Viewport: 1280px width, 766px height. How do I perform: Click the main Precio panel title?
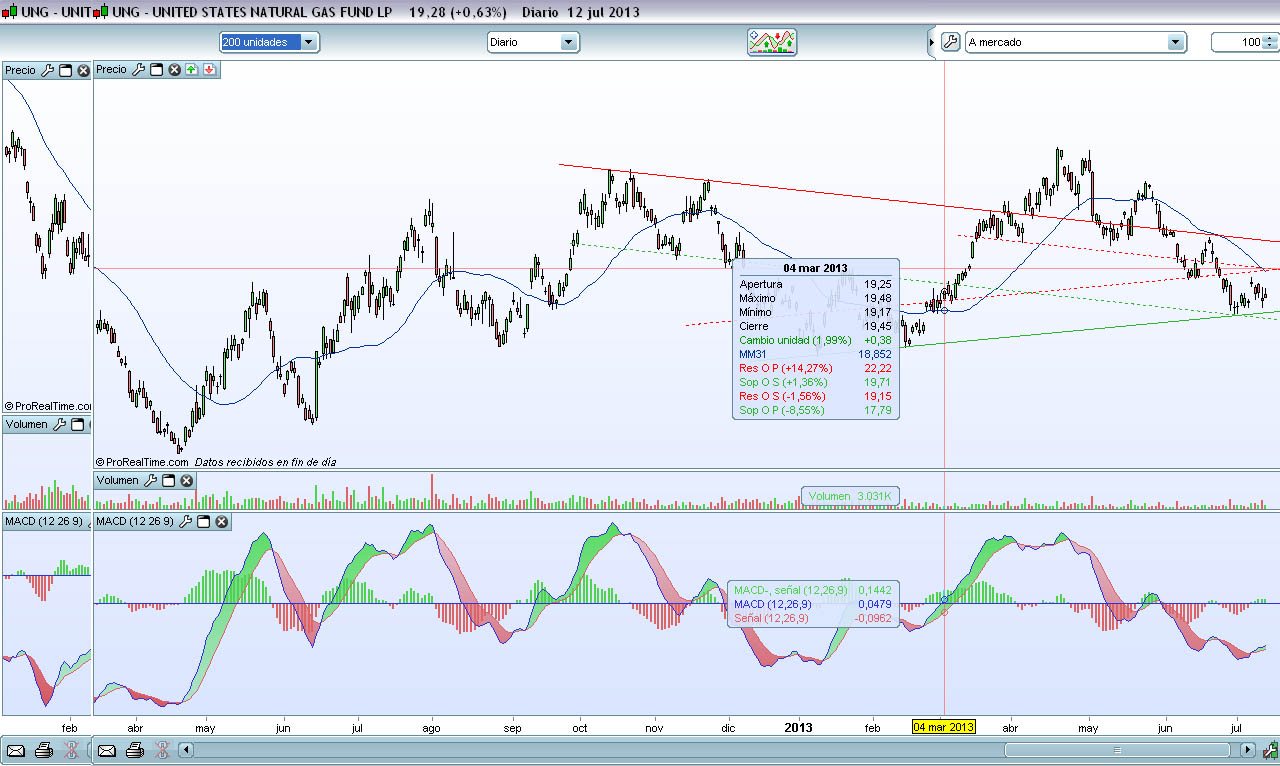tap(112, 70)
